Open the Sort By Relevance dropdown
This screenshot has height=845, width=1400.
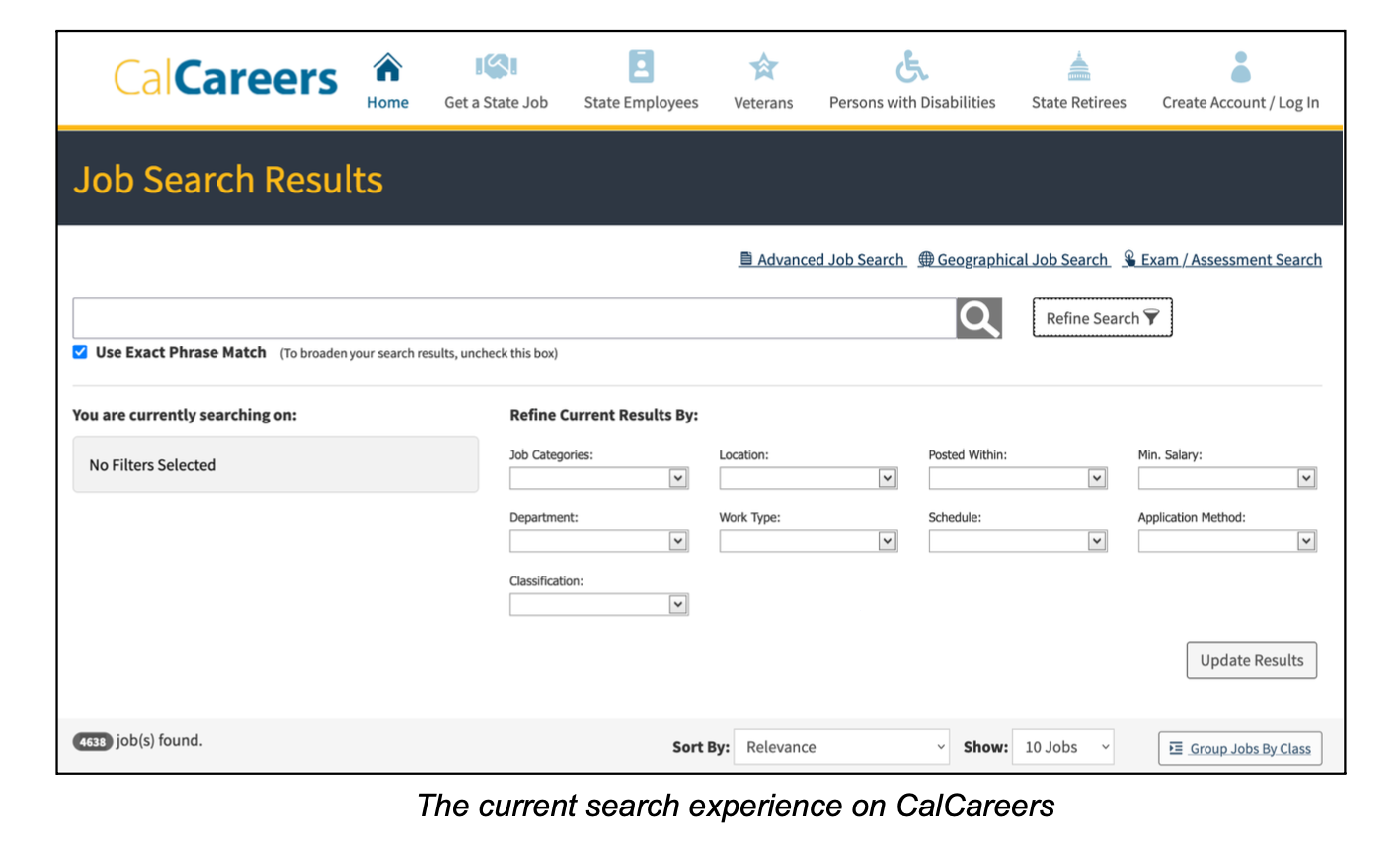tap(841, 747)
